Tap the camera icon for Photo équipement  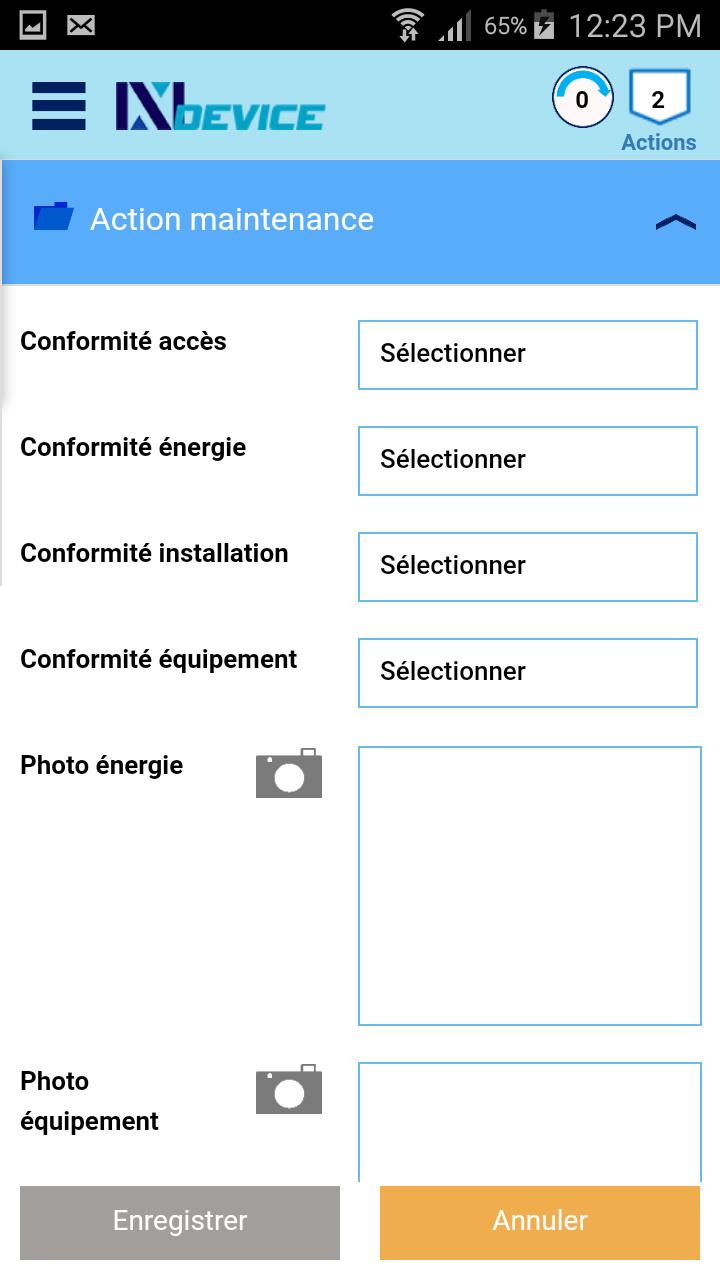coord(289,1089)
